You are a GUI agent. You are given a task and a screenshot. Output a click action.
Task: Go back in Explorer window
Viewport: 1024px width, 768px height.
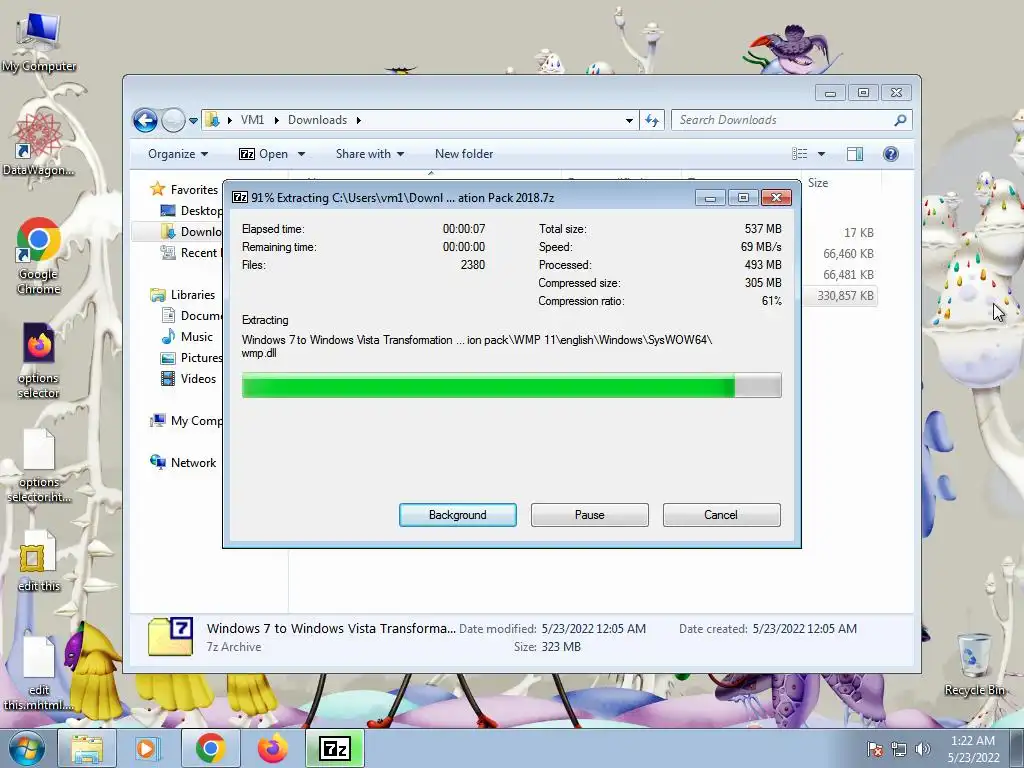tap(145, 120)
